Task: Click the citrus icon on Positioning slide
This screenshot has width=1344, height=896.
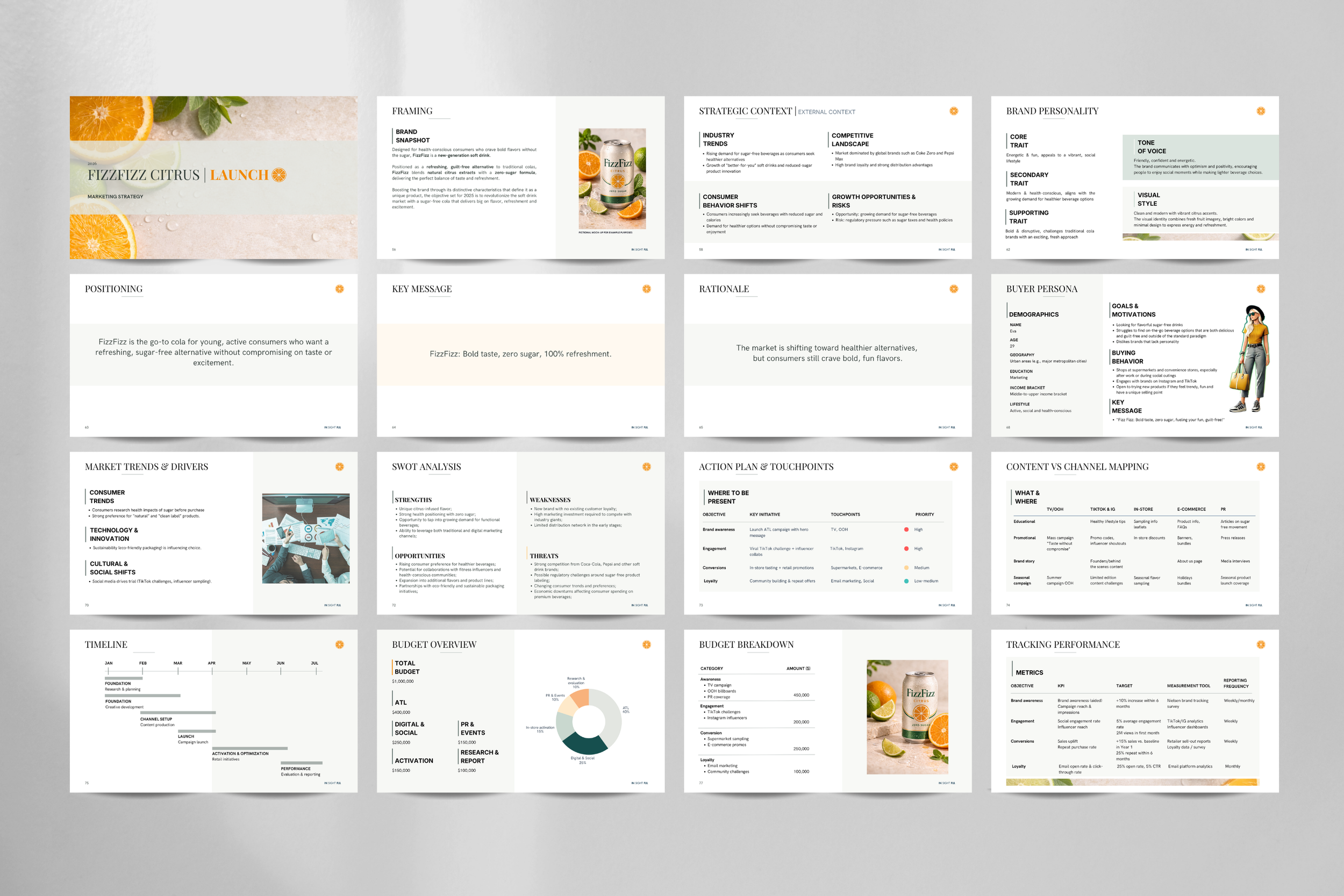Action: click(x=339, y=289)
